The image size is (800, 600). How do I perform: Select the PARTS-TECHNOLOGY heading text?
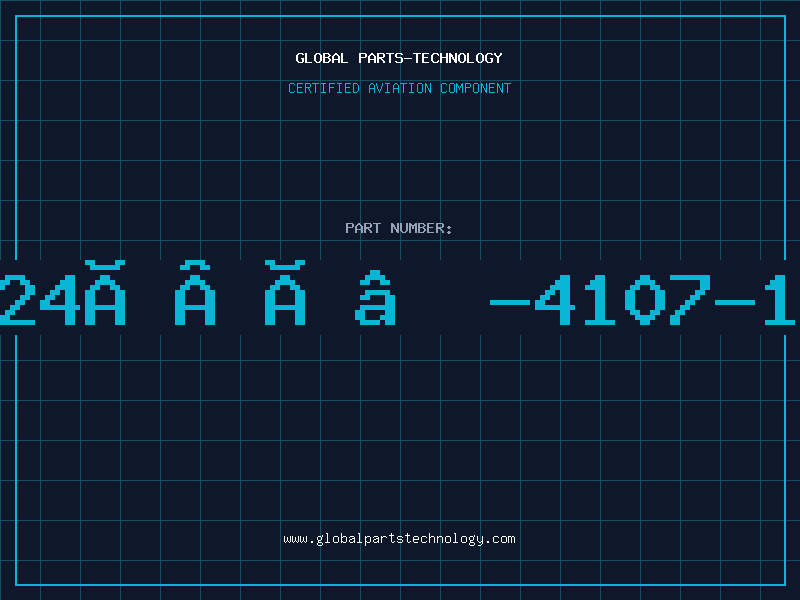[x=430, y=58]
